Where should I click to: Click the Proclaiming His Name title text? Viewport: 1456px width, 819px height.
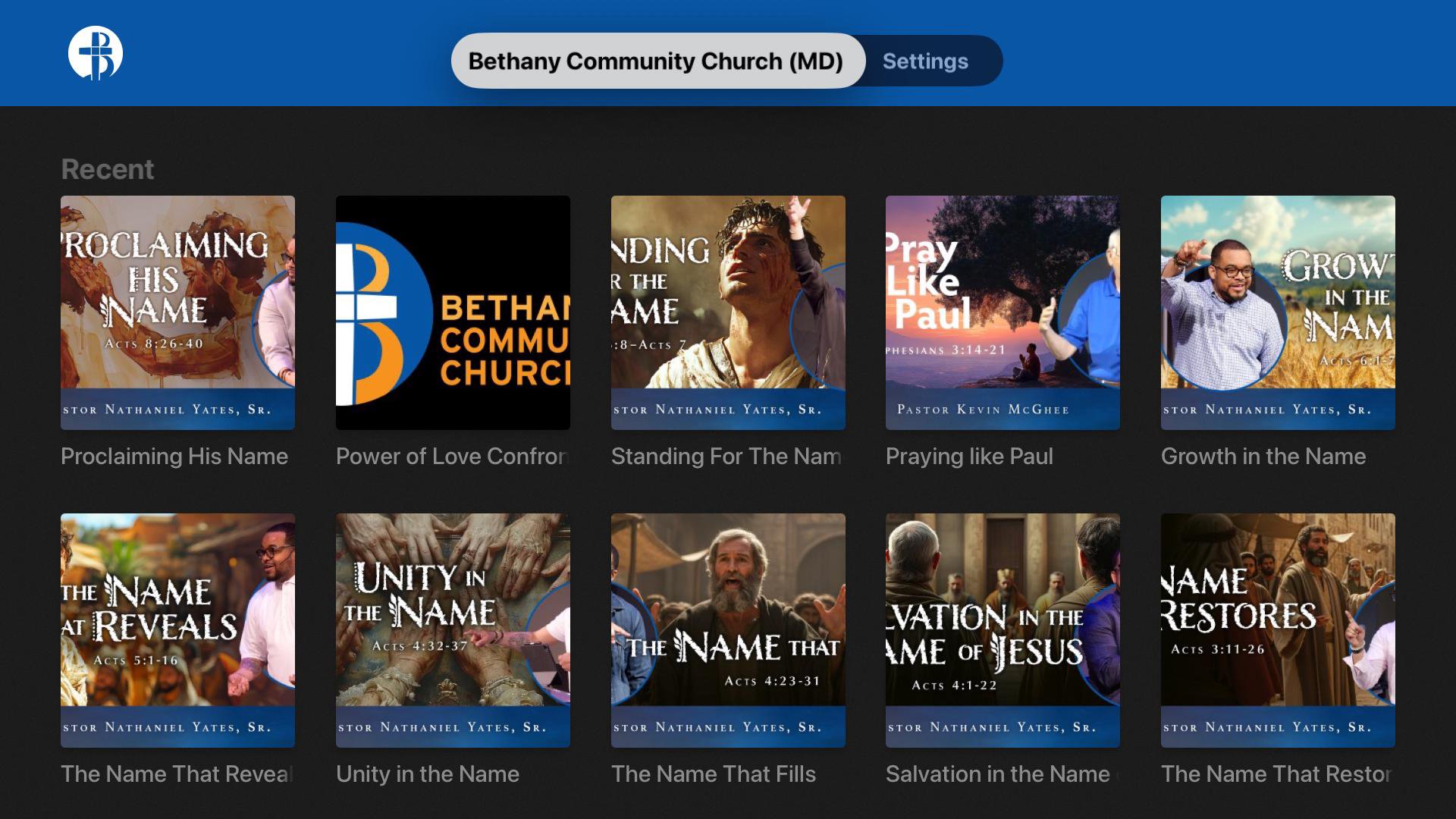pyautogui.click(x=174, y=457)
